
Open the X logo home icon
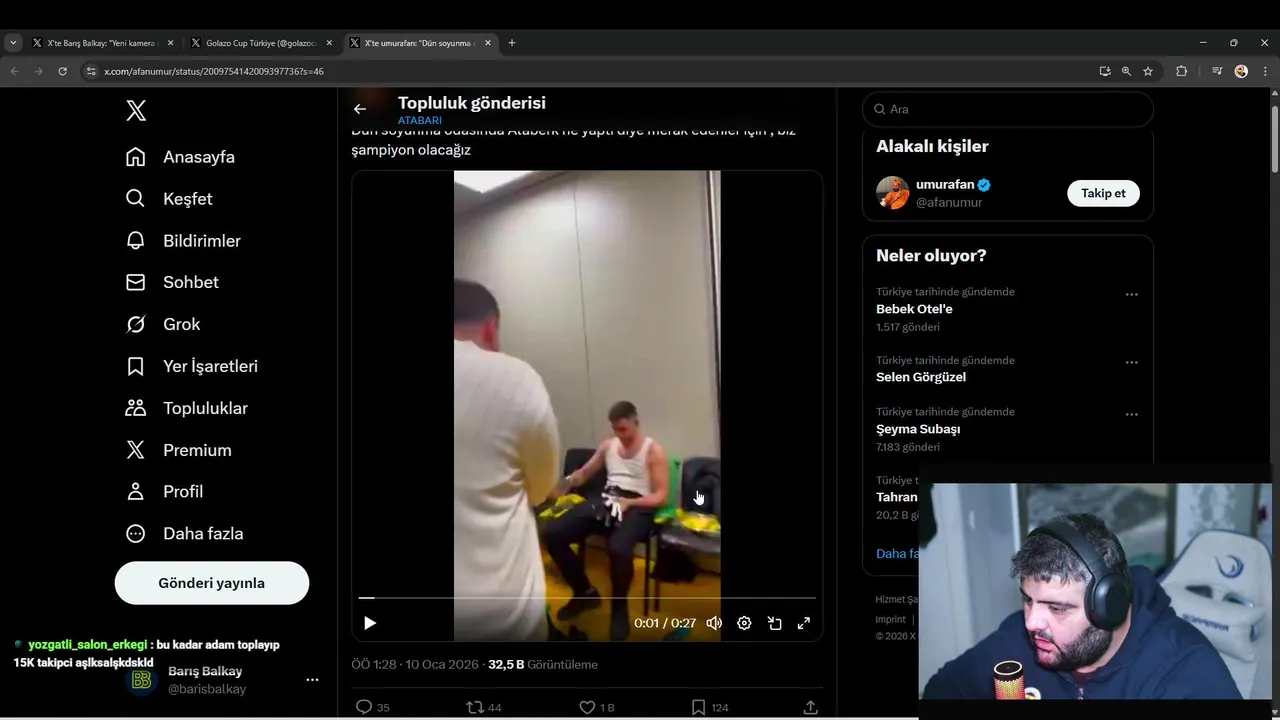136,111
